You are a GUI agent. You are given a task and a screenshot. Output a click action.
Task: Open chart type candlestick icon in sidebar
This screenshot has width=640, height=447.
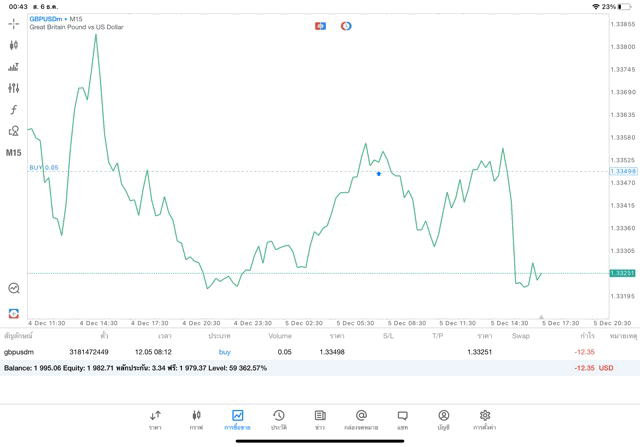pos(13,45)
